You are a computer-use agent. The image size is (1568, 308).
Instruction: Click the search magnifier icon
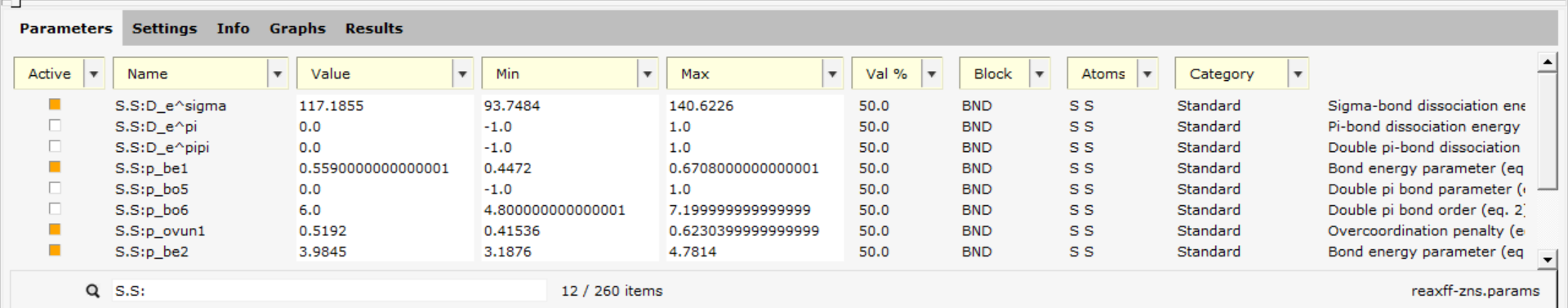[x=93, y=291]
